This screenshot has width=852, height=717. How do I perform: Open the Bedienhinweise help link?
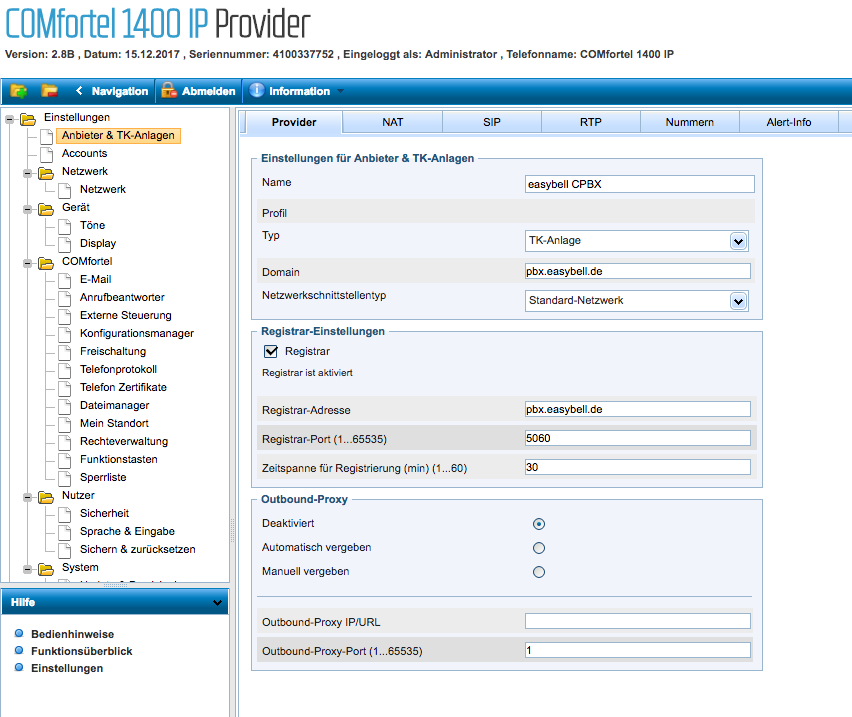[x=72, y=634]
